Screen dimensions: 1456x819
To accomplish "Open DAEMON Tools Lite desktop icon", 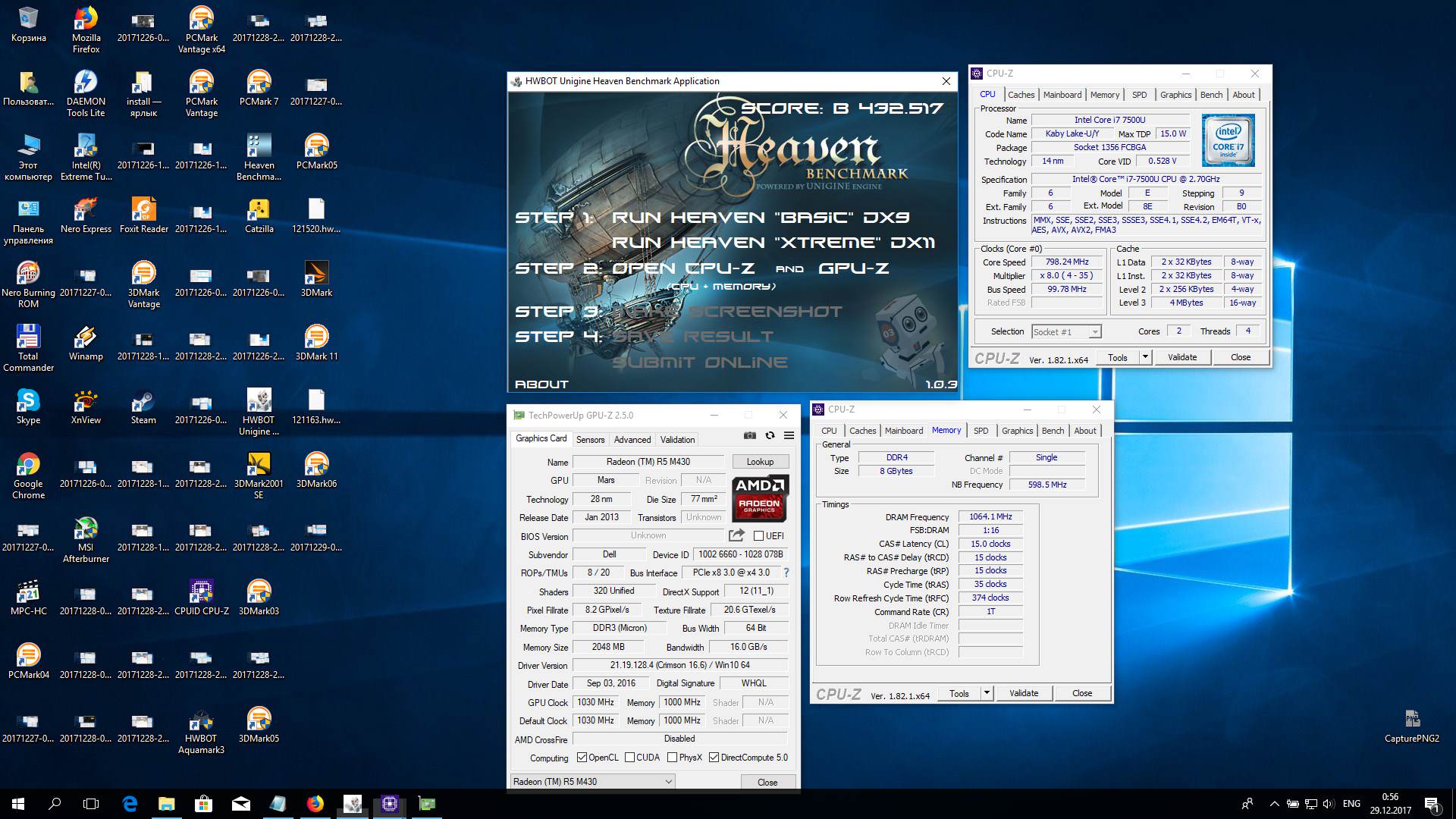I will point(86,94).
